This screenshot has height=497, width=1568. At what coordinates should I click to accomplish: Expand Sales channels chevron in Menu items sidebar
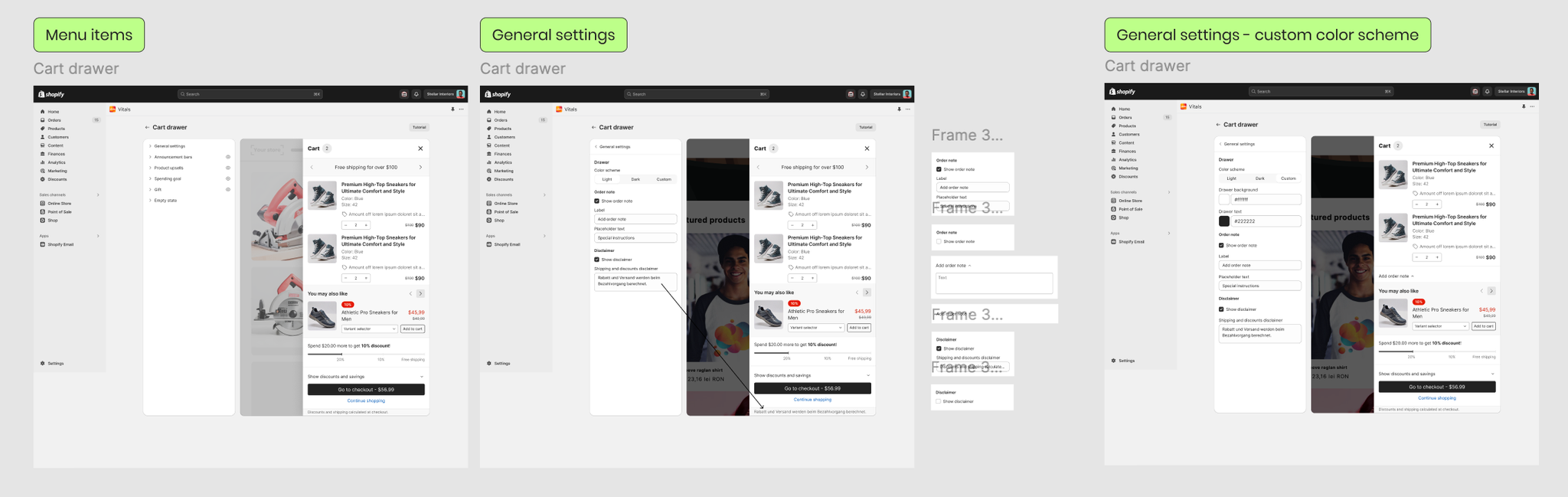(x=98, y=195)
